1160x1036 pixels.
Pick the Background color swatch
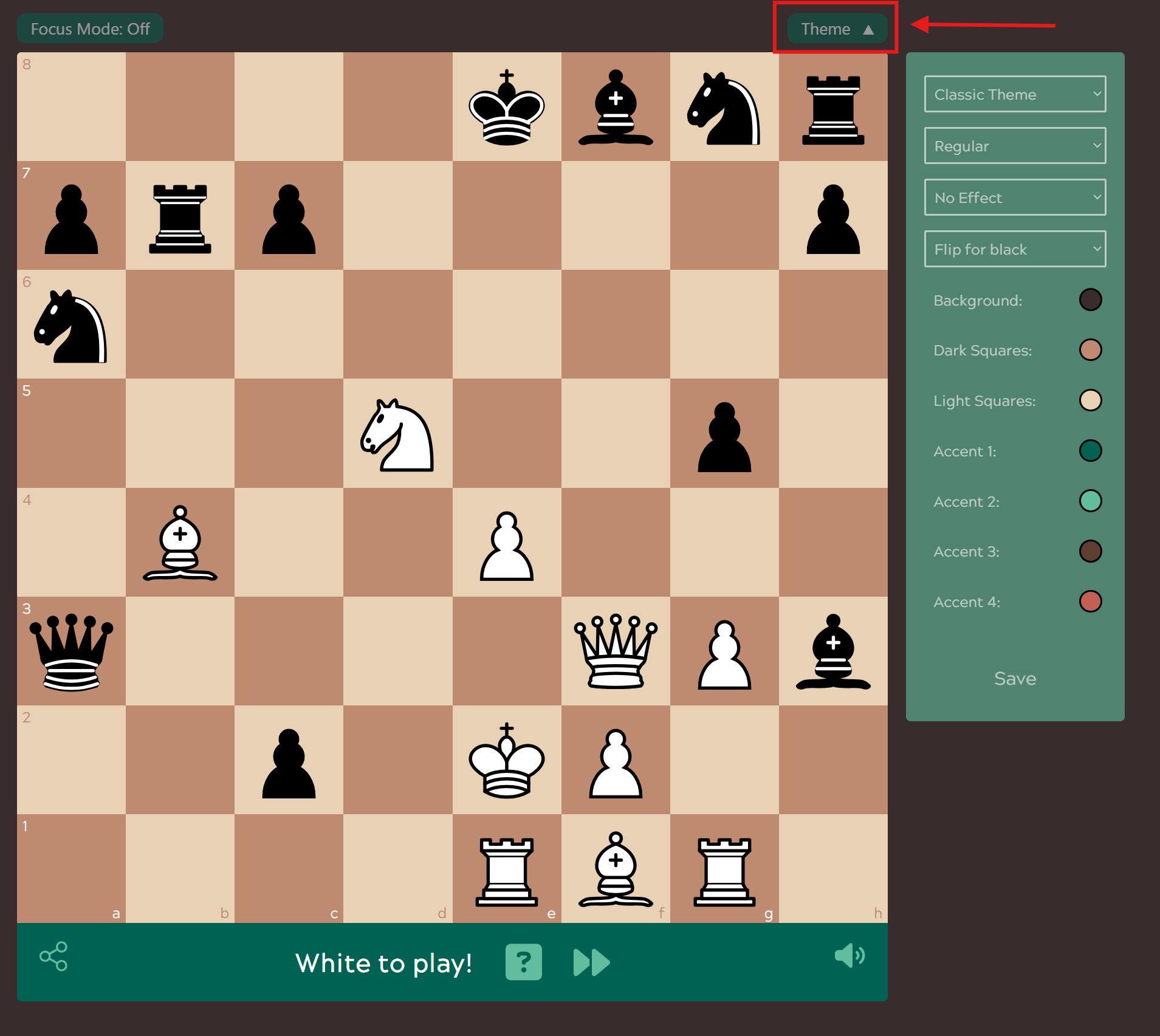point(1091,300)
